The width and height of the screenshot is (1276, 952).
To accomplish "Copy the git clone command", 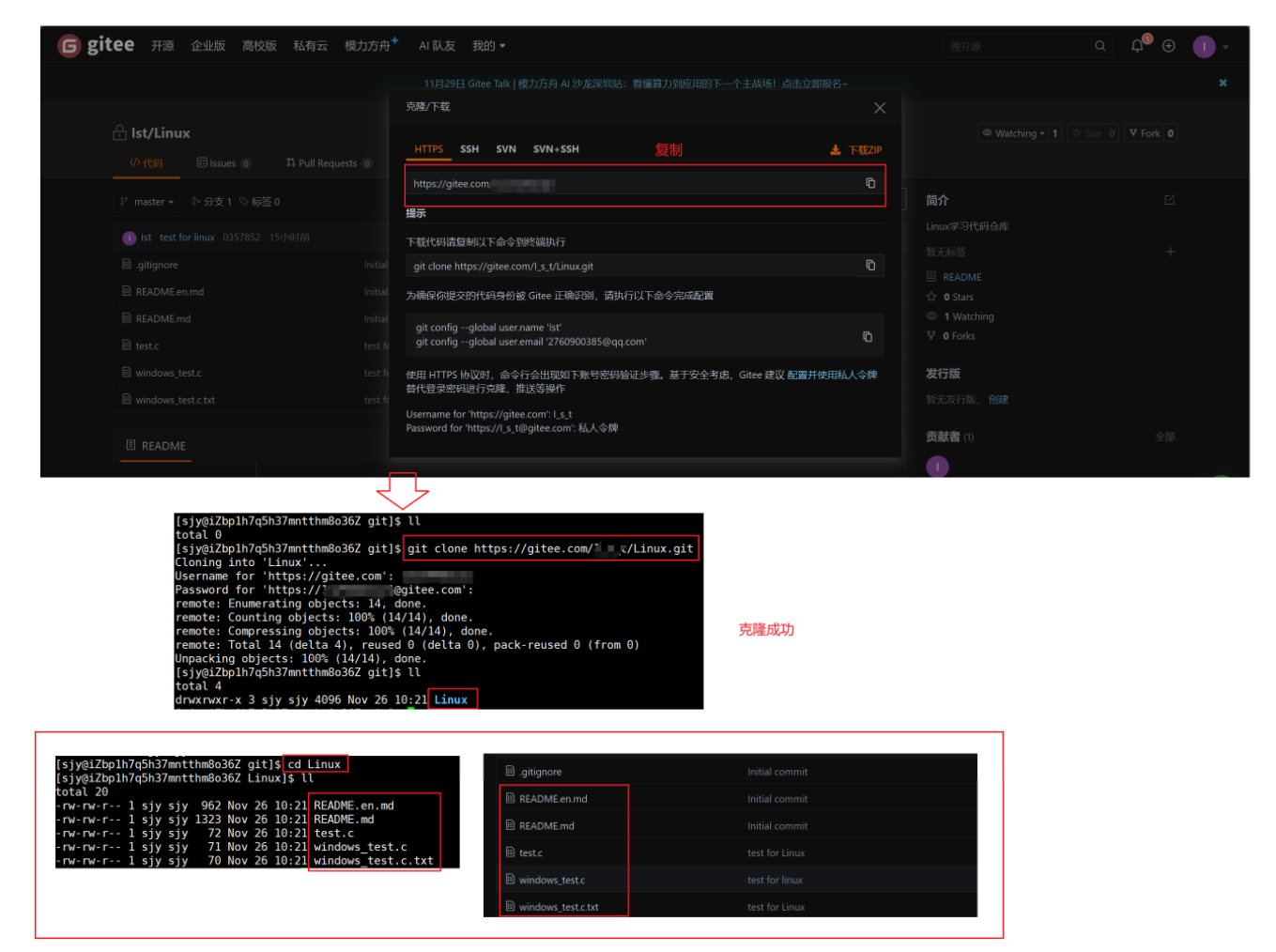I will tap(870, 266).
